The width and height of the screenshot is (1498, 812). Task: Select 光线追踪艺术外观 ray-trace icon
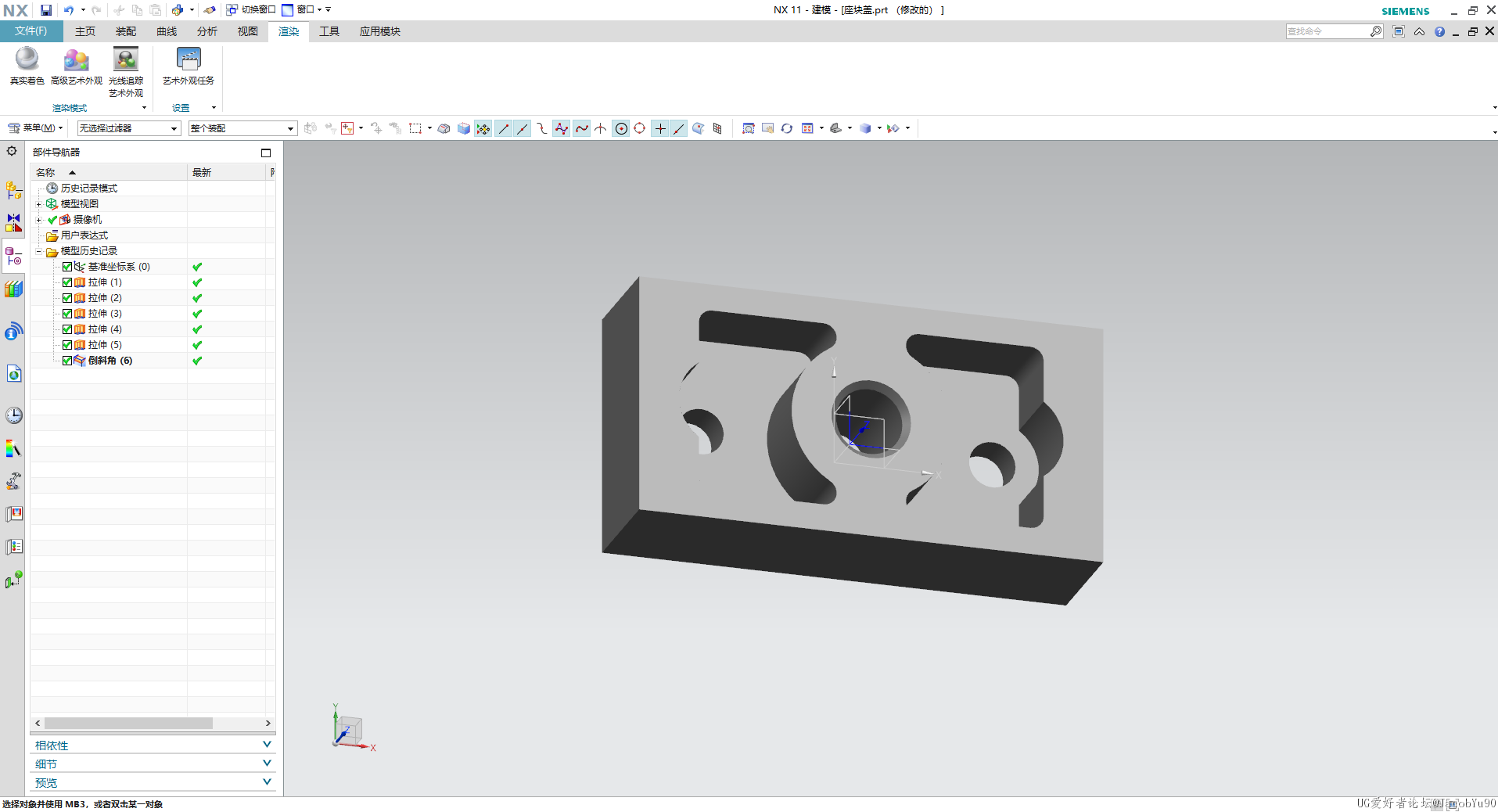[x=125, y=59]
